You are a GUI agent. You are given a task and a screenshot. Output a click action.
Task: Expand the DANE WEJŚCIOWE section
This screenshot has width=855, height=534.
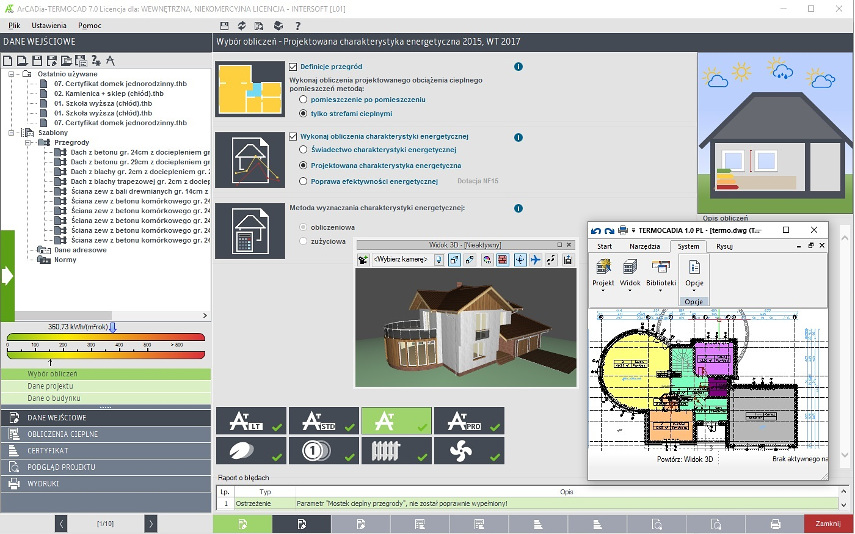coord(106,418)
